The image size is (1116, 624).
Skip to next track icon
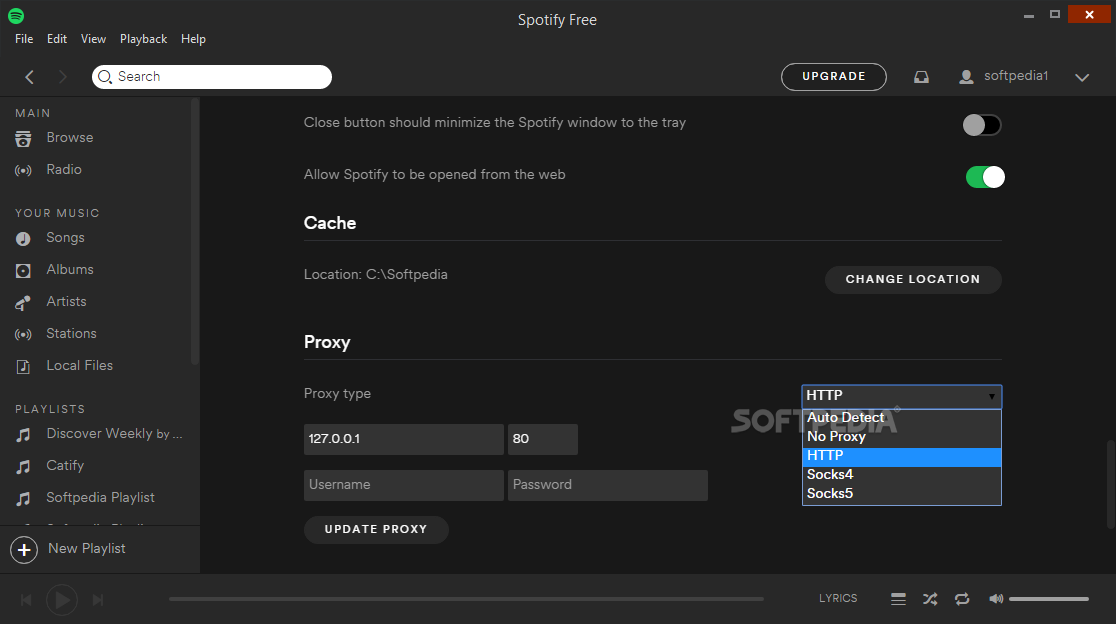coord(98,600)
